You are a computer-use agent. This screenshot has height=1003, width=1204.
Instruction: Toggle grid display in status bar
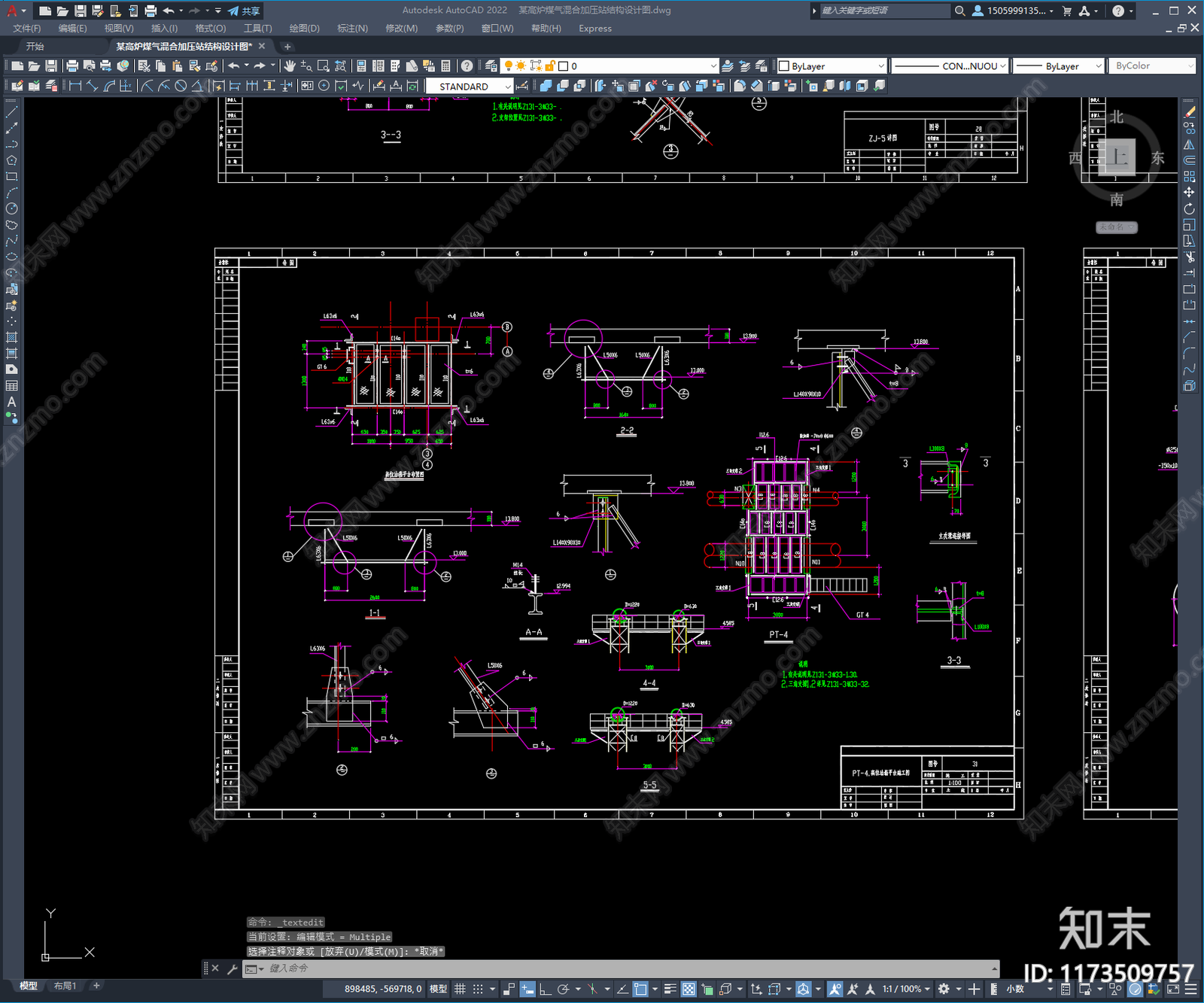click(x=460, y=989)
